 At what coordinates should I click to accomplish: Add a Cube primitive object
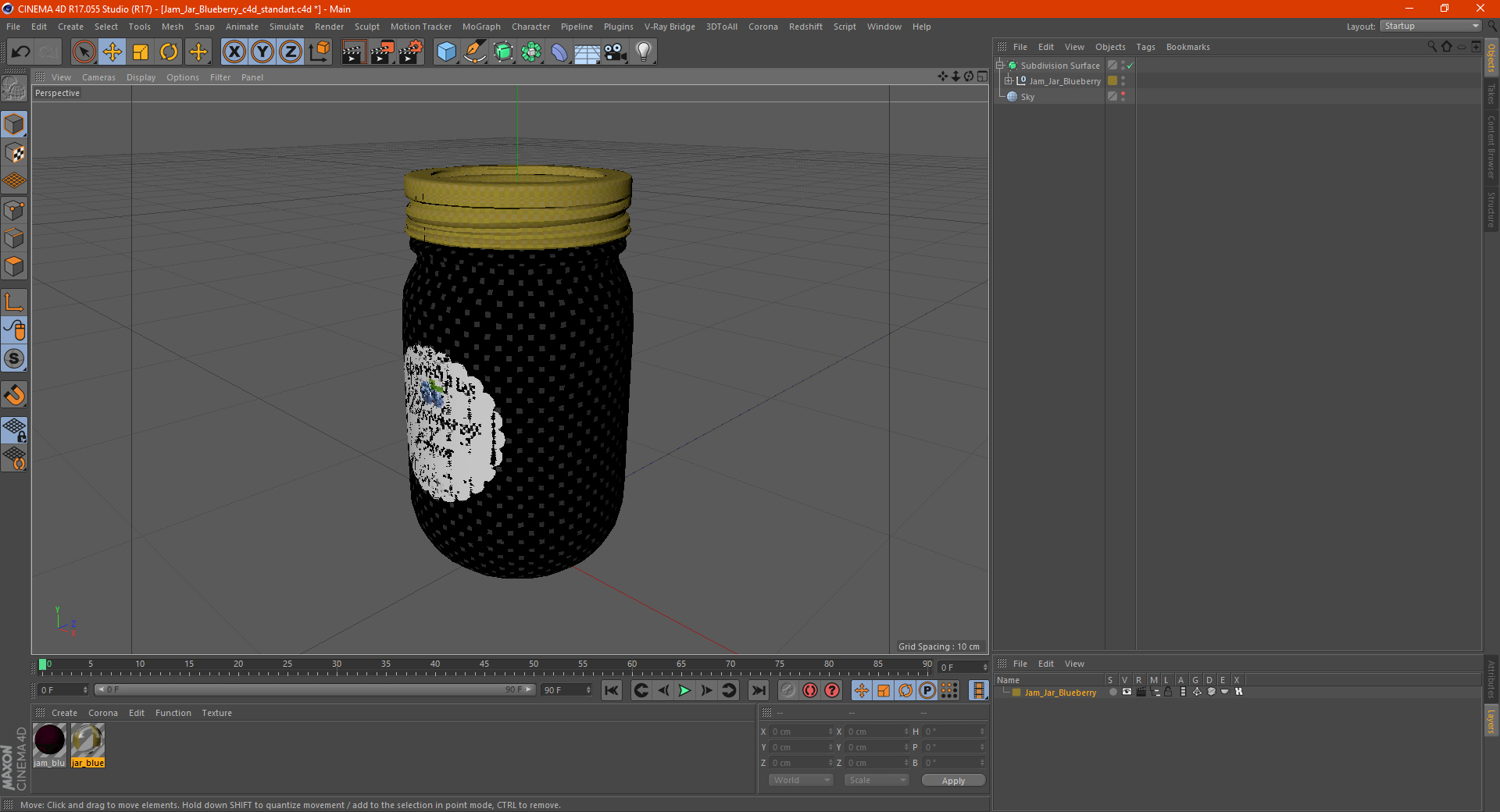click(x=446, y=52)
